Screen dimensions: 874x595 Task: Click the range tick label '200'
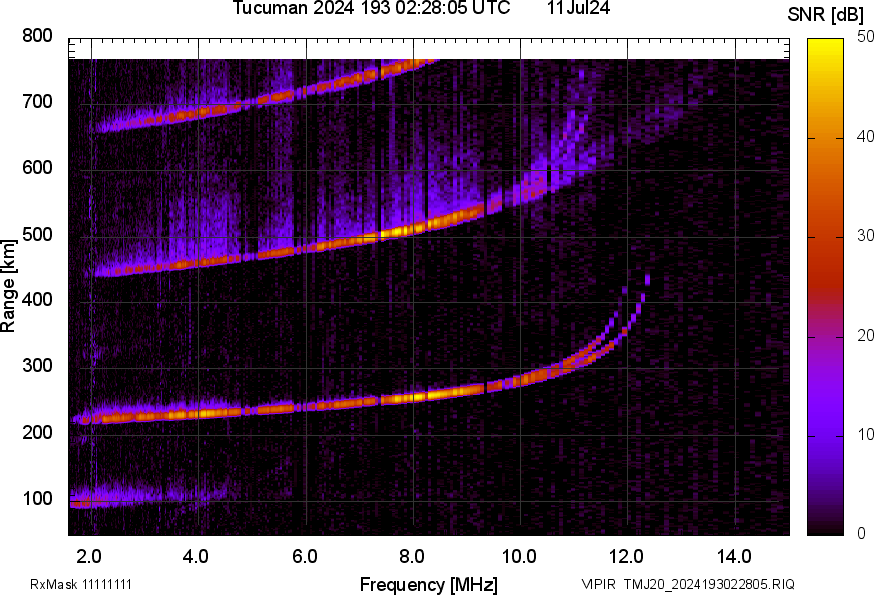pos(37,432)
